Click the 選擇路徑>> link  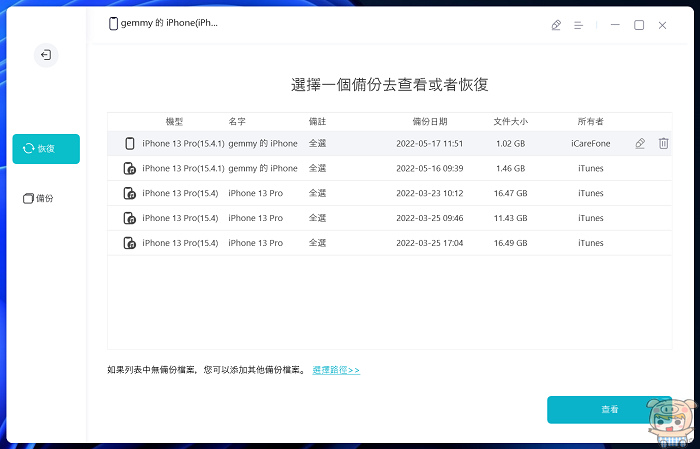[336, 370]
